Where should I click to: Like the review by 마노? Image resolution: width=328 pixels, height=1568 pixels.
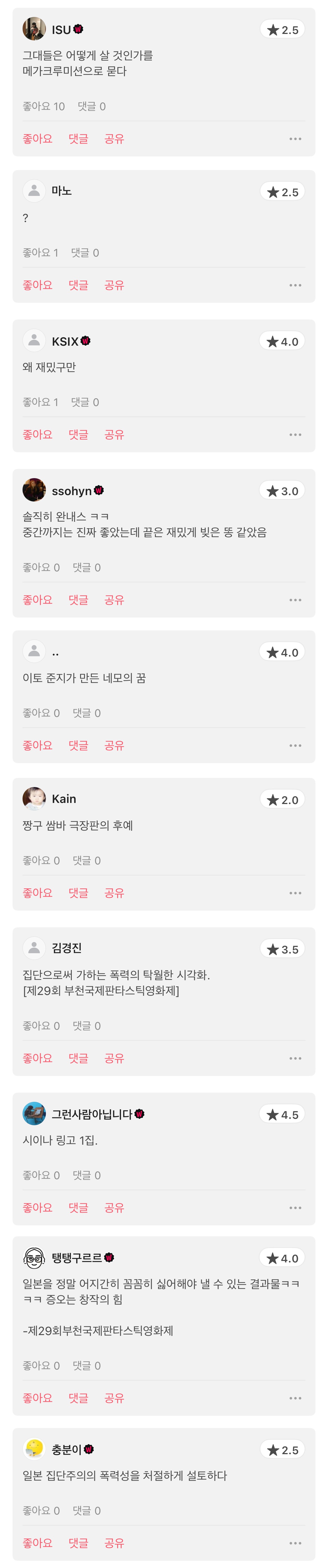pyautogui.click(x=37, y=285)
